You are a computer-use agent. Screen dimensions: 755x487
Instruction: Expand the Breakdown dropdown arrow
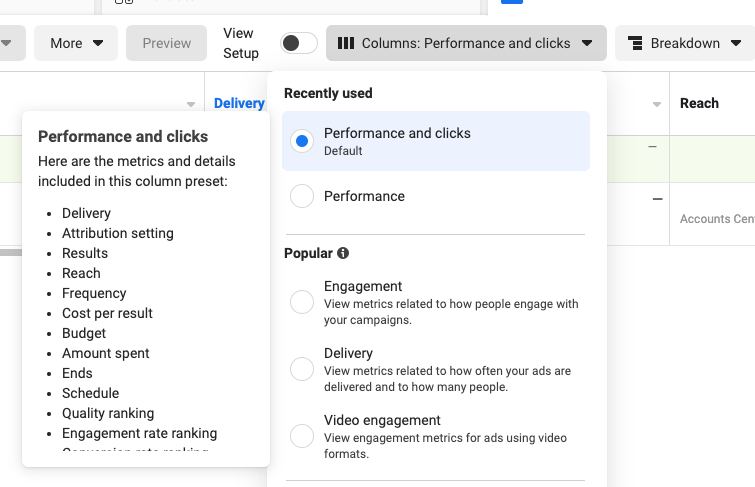pos(736,43)
